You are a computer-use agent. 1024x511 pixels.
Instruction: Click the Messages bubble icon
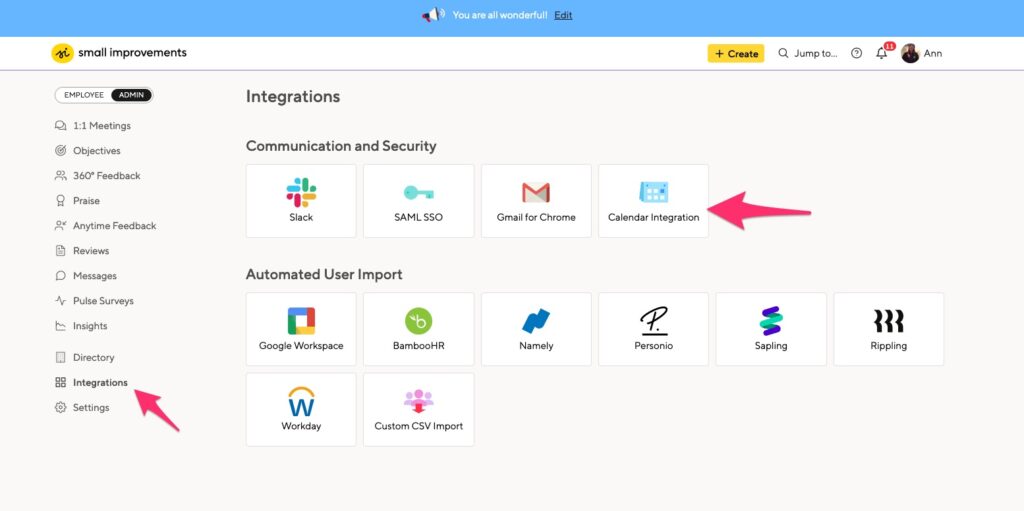61,276
